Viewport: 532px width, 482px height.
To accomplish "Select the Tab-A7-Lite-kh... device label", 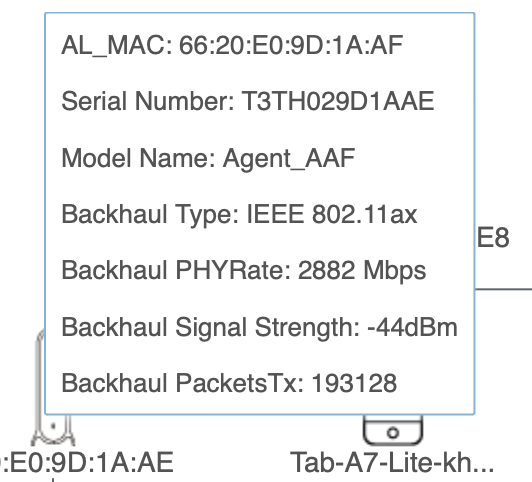I will click(392, 463).
